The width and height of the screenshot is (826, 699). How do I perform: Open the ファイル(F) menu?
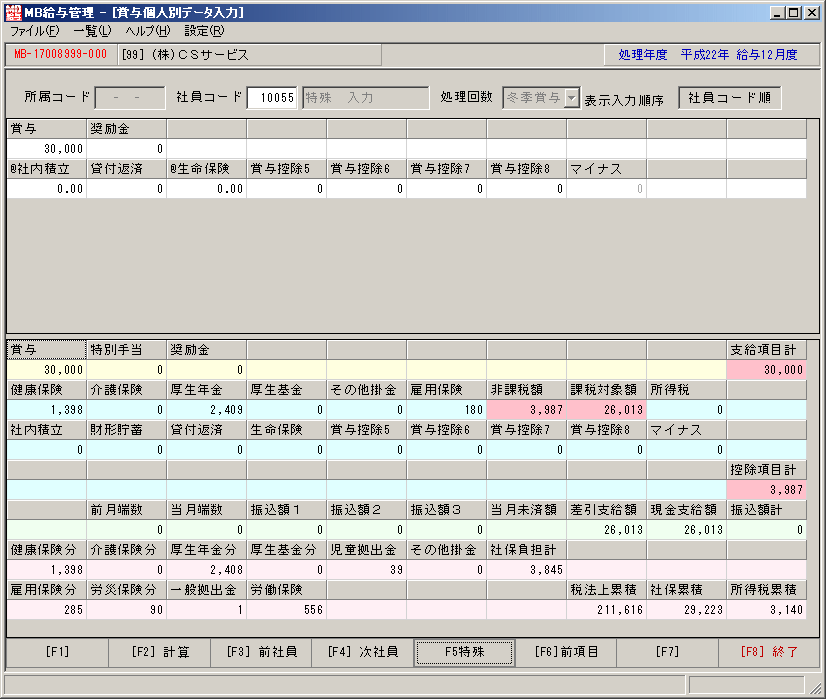(x=35, y=31)
